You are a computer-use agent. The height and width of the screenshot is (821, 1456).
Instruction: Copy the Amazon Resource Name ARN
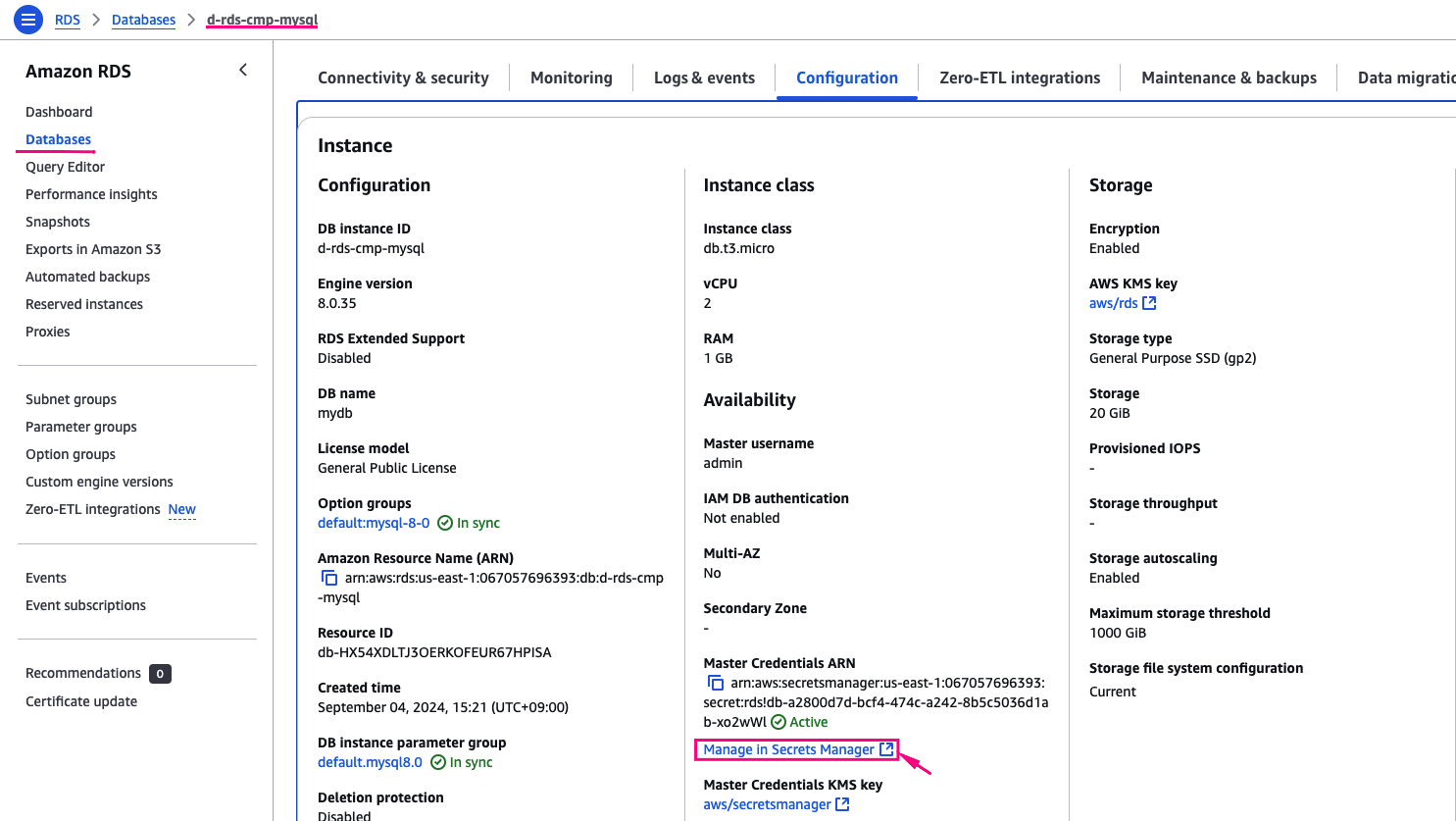point(329,579)
